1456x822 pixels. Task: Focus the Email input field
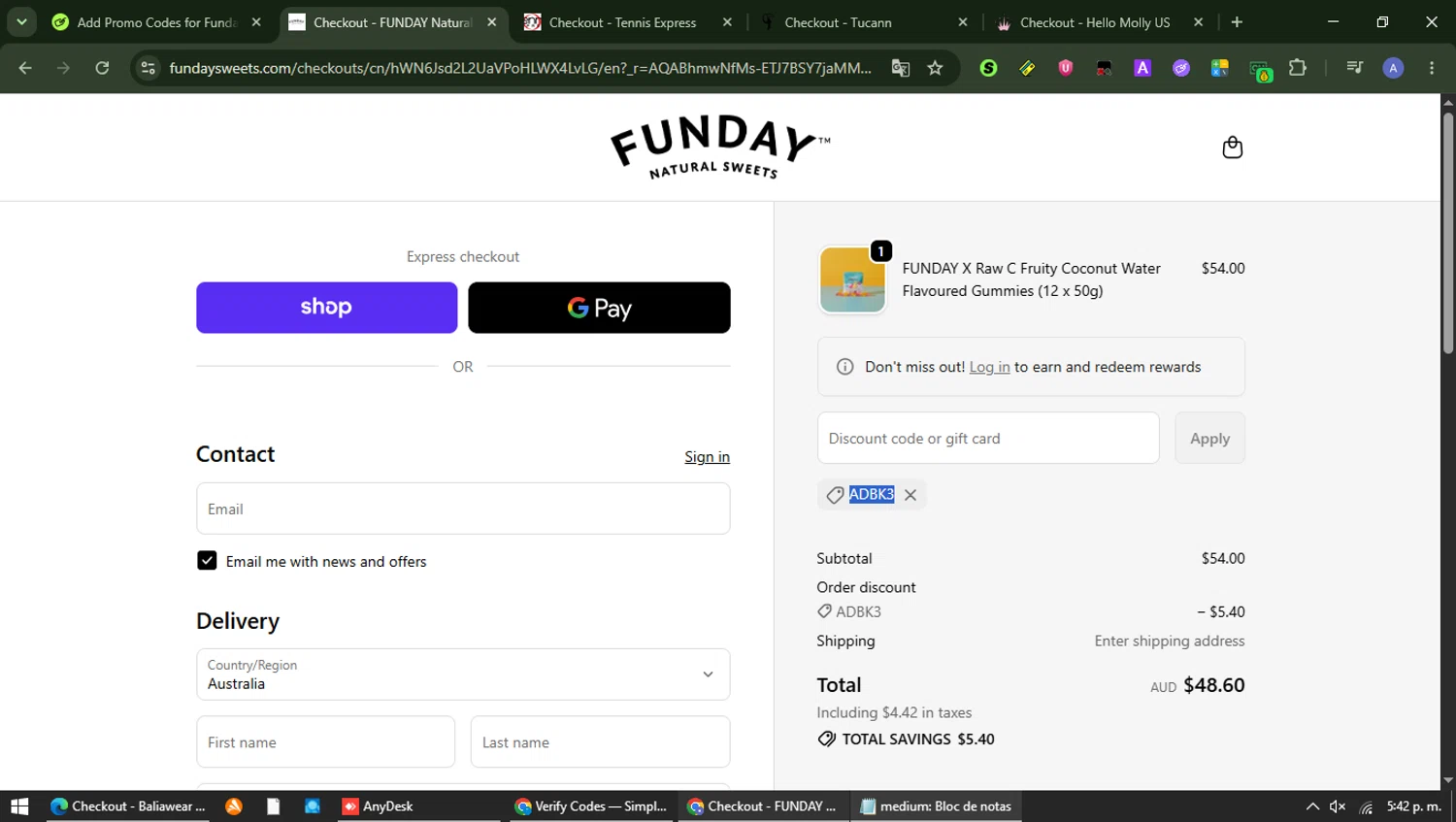pyautogui.click(x=463, y=509)
